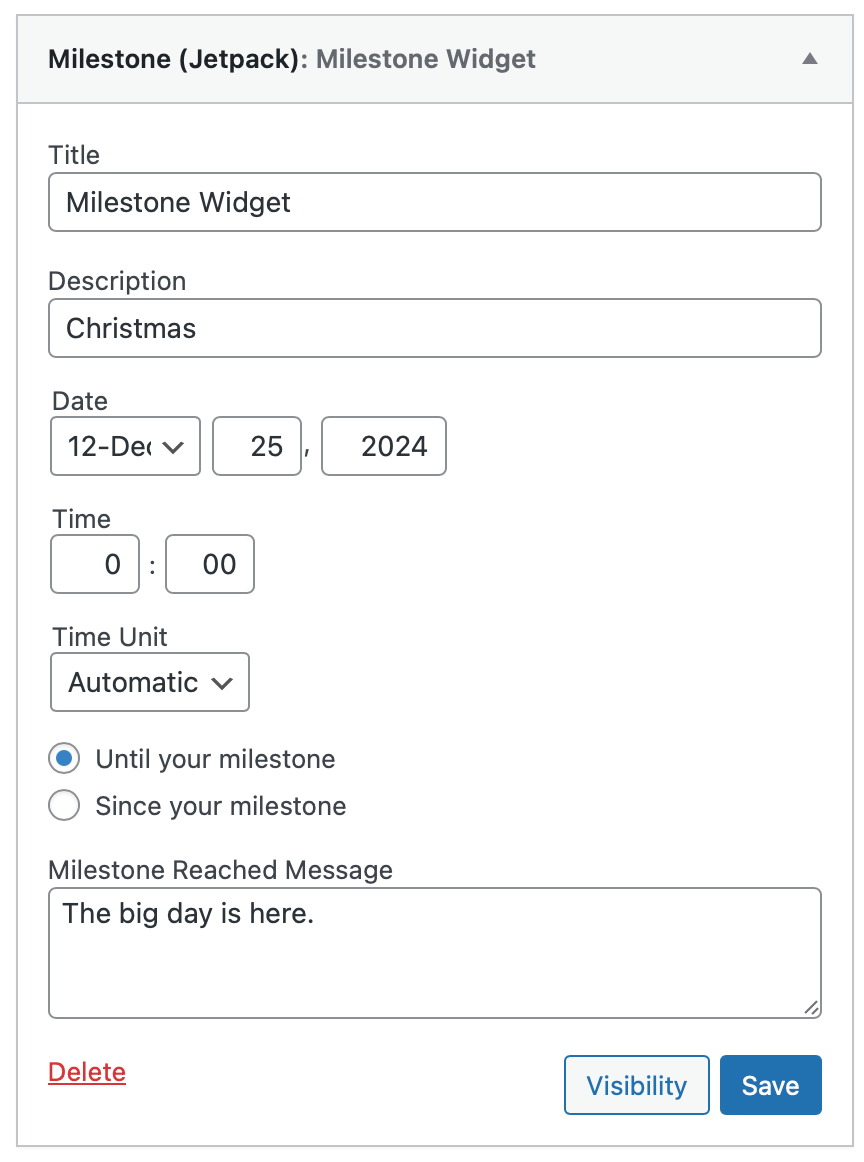This screenshot has width=864, height=1162.
Task: Click the Title field containing Milestone Widget
Action: 434,202
